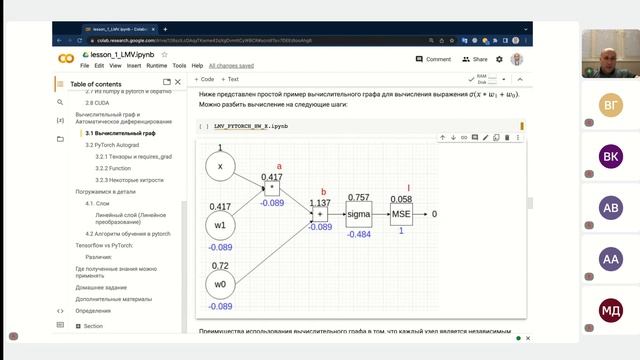Run the LMV_PYTORCH_HW_X.ipynb code cell
Screen dimensions: 640x360
tap(204, 127)
